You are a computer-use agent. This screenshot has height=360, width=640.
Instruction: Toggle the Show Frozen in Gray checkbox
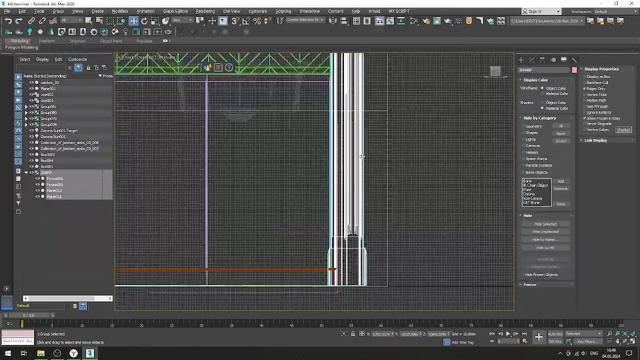(584, 118)
